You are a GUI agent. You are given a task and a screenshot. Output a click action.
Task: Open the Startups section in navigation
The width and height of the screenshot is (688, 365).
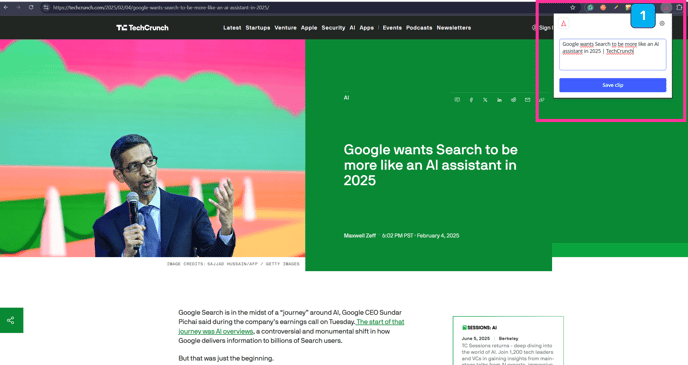click(258, 28)
